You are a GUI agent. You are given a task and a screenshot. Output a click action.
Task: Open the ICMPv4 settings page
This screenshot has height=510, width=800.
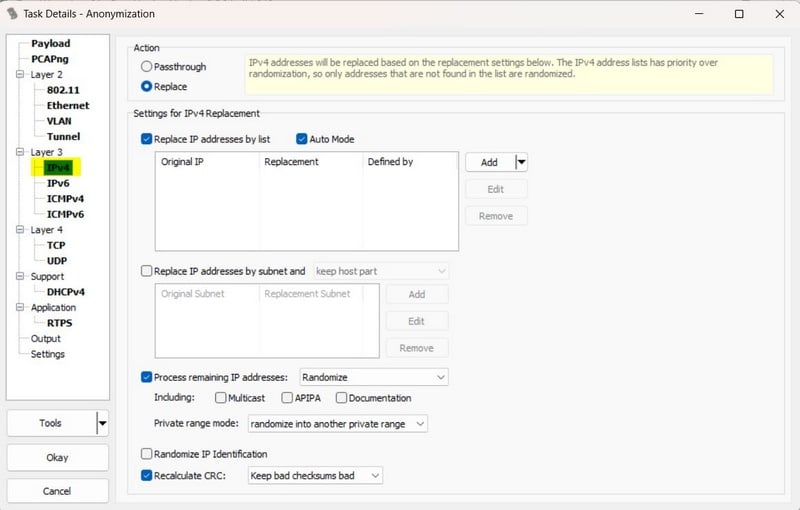click(x=65, y=199)
